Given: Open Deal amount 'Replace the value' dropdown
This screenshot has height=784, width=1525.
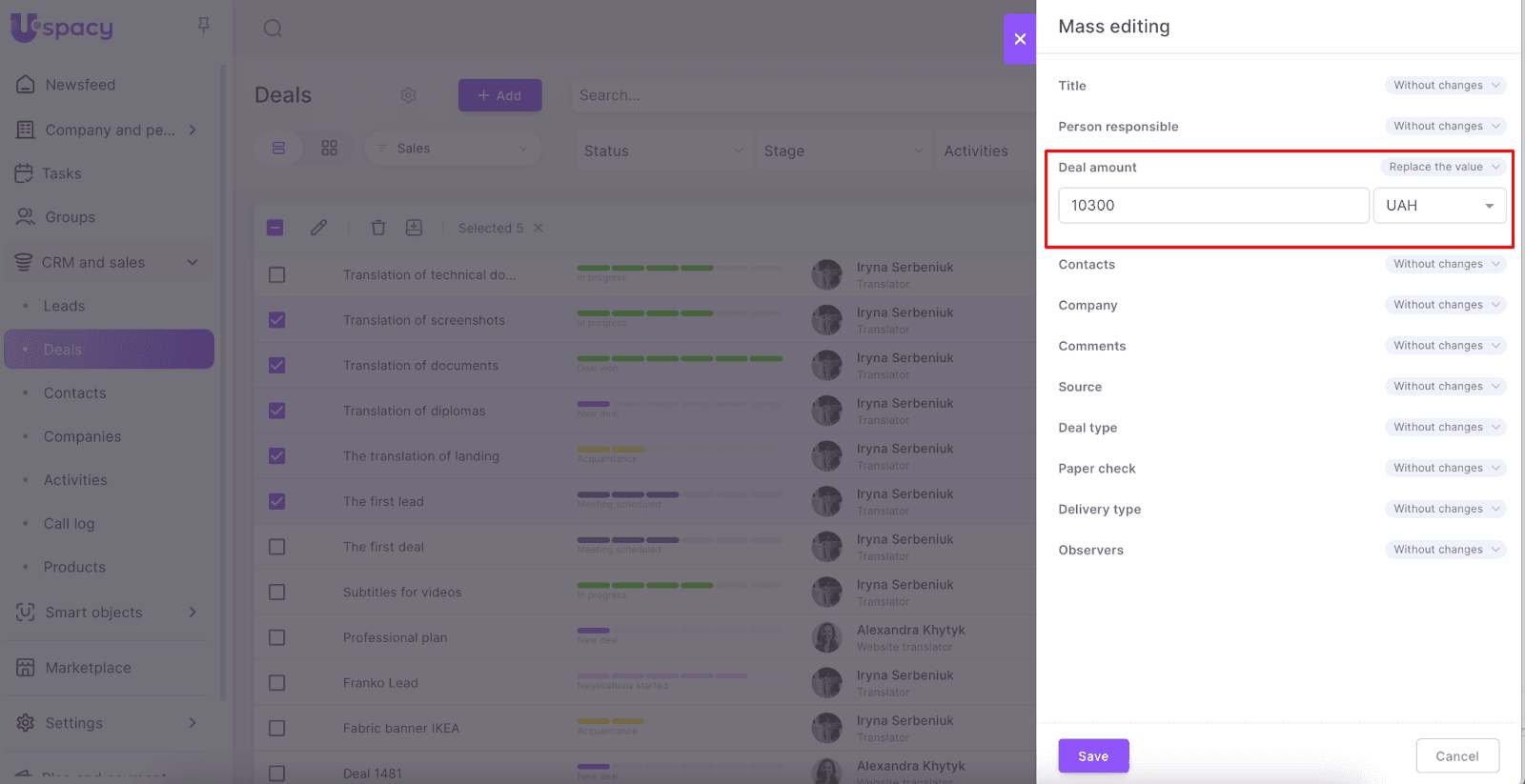Looking at the screenshot, I should tap(1443, 167).
